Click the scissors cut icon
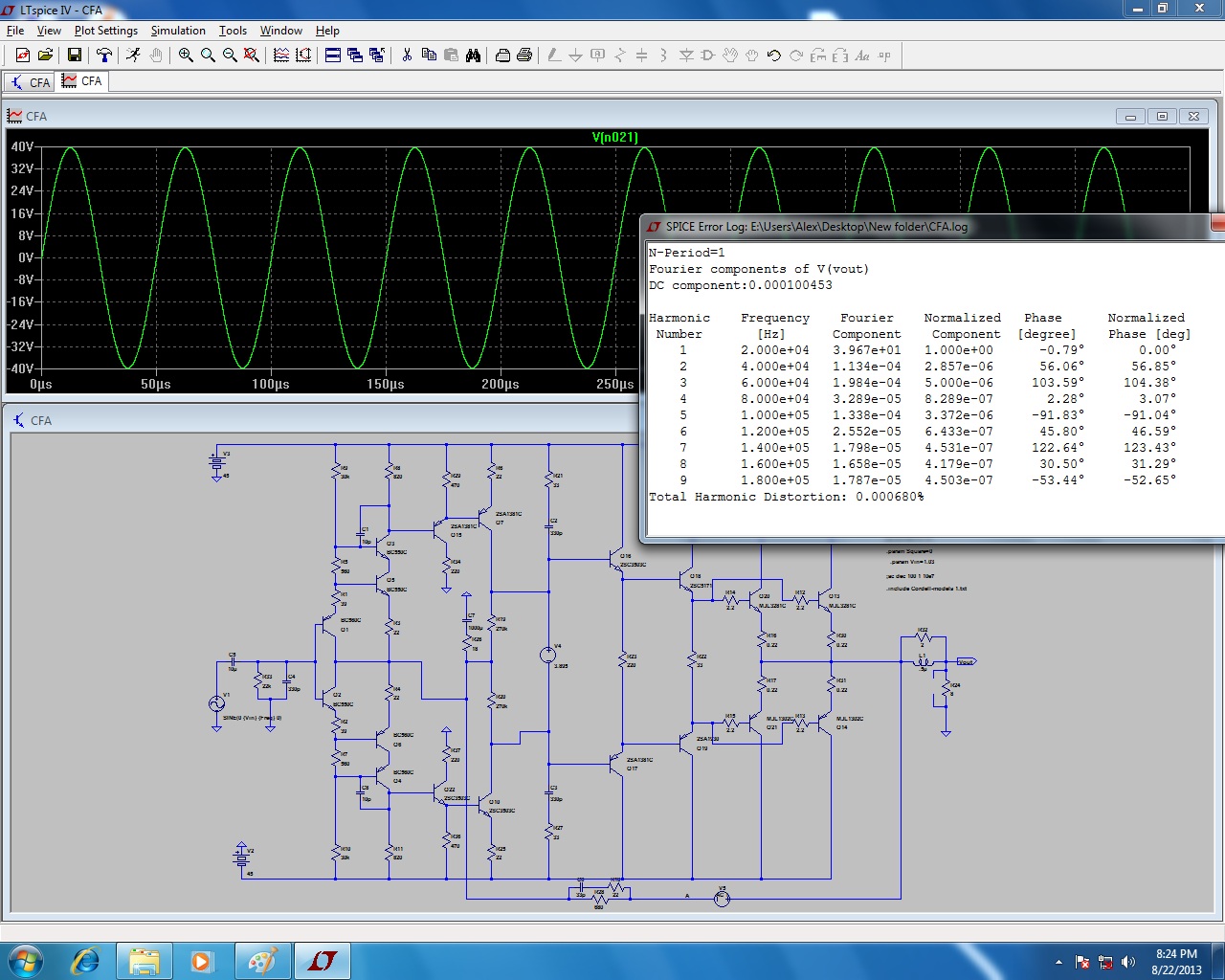 pyautogui.click(x=407, y=56)
